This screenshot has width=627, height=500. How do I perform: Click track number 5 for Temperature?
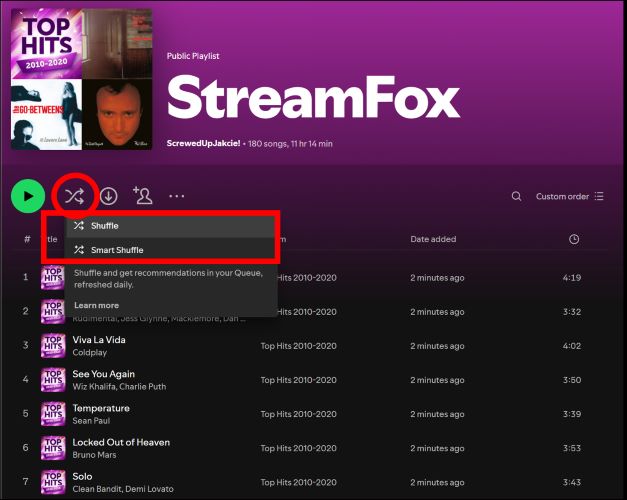pos(26,413)
